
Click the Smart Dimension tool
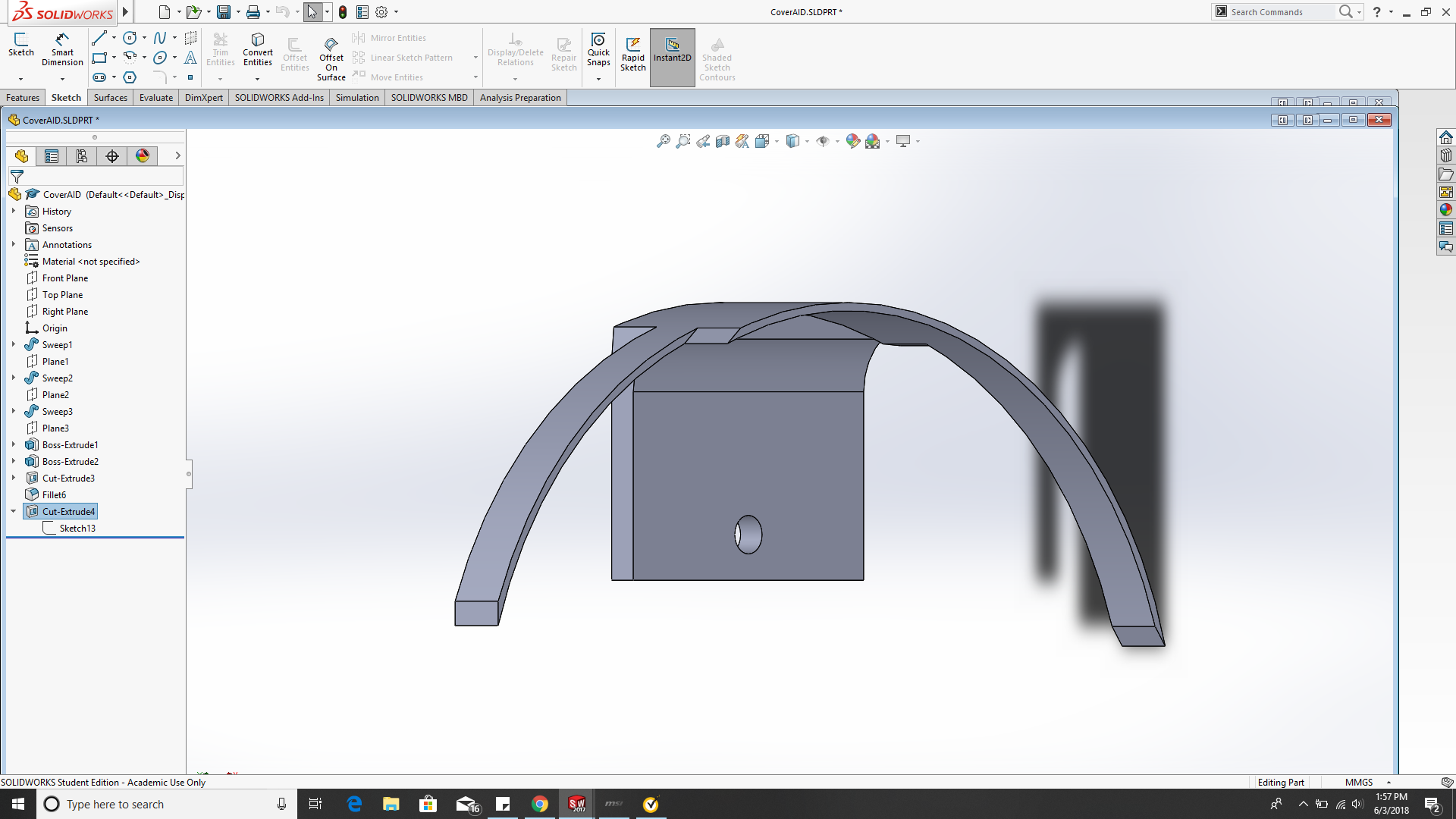[62, 50]
